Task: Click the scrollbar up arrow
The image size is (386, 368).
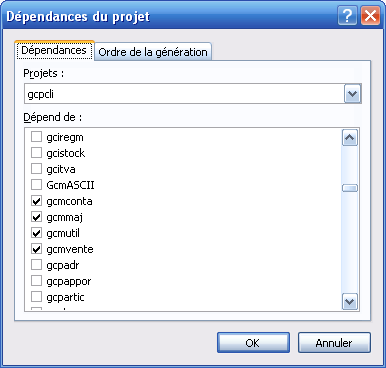Action: tap(350, 138)
